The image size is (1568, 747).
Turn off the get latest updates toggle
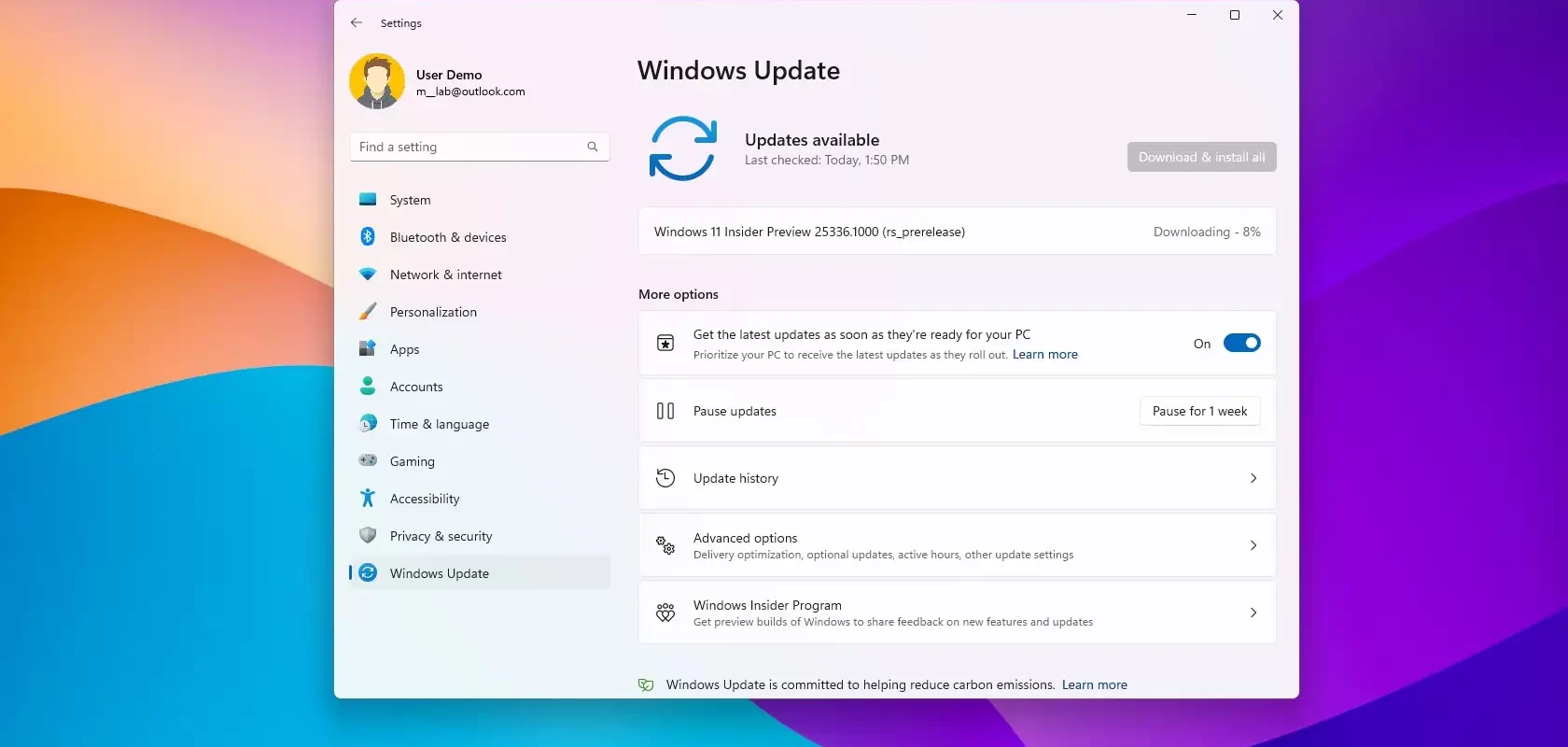click(x=1241, y=343)
